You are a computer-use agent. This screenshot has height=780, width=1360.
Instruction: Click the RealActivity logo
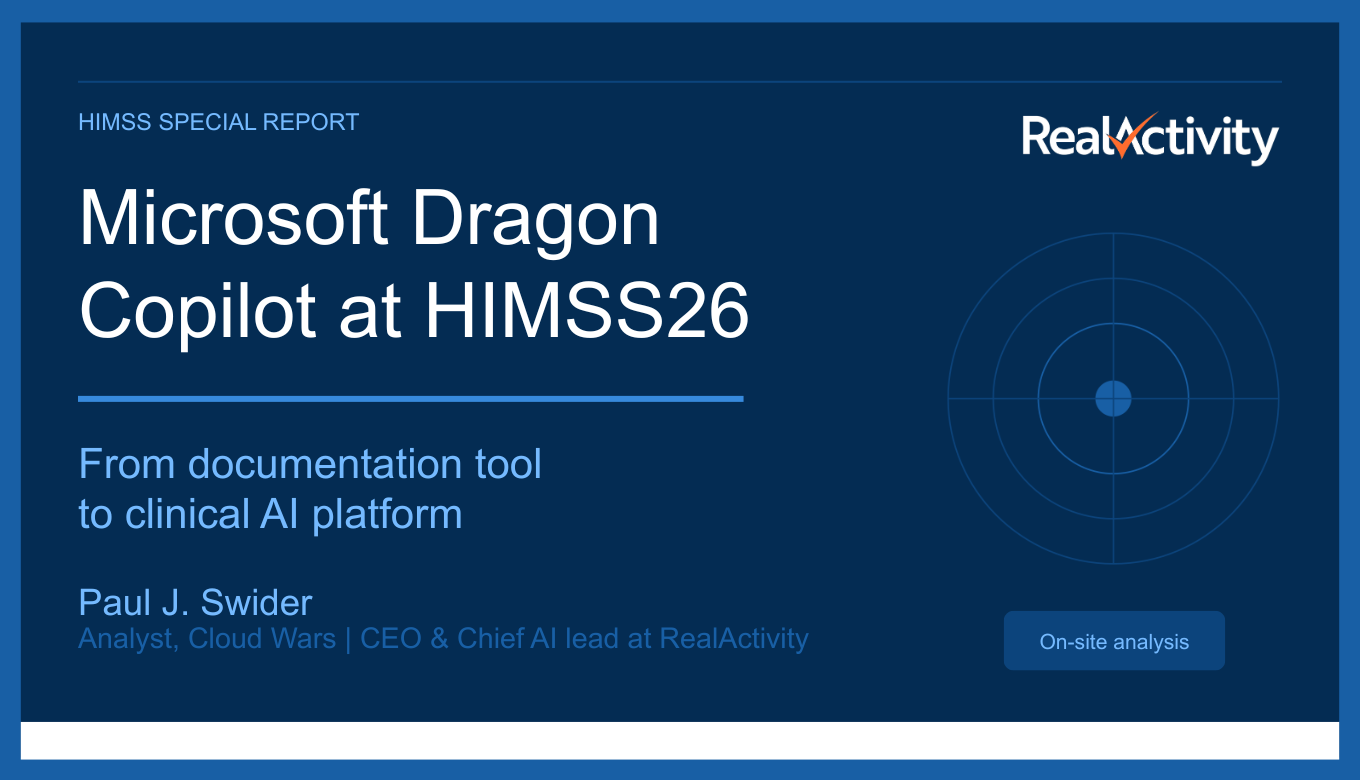pyautogui.click(x=1150, y=137)
